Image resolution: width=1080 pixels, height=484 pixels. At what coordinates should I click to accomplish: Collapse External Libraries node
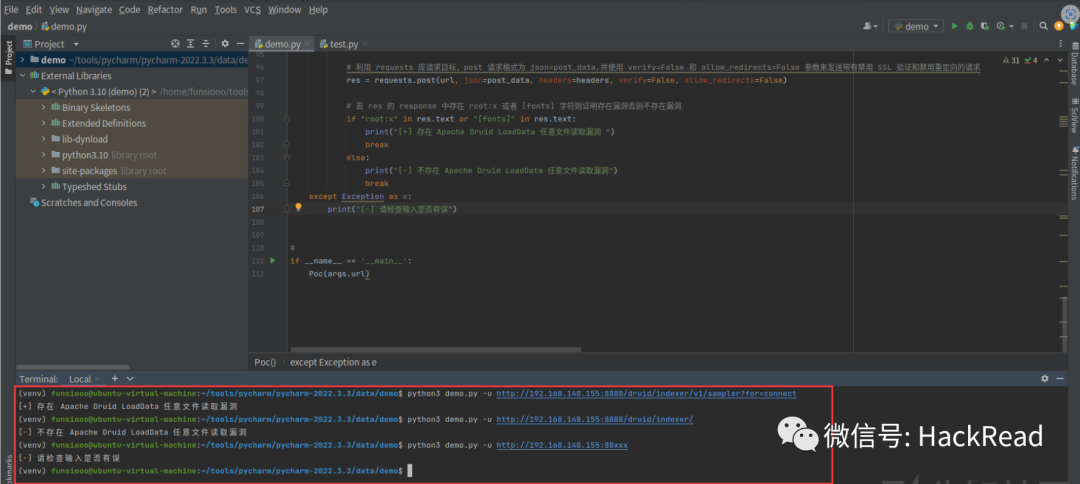23,76
